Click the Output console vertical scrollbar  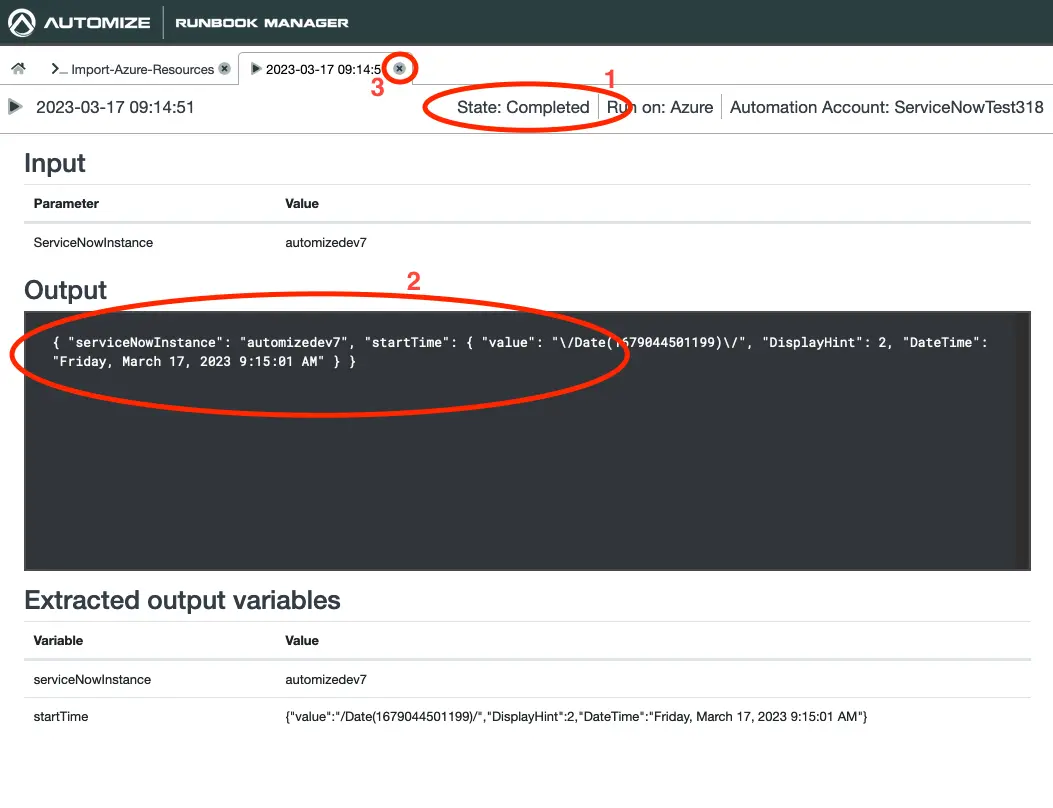[1022, 440]
